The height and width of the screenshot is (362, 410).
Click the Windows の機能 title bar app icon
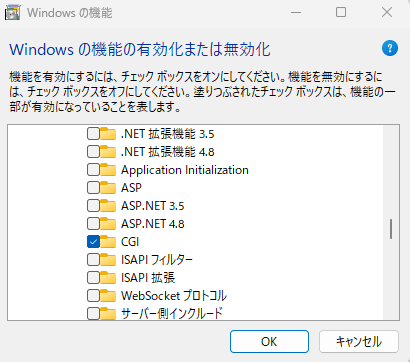12,13
